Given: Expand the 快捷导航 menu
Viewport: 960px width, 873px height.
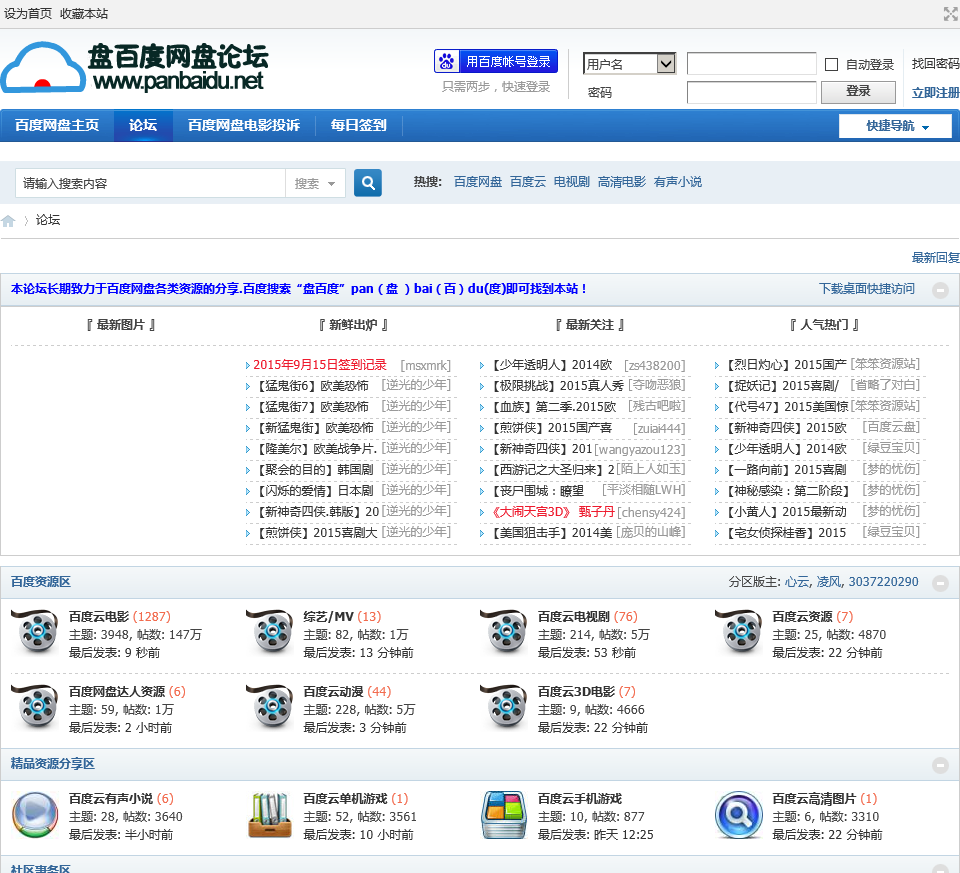Looking at the screenshot, I should [896, 126].
